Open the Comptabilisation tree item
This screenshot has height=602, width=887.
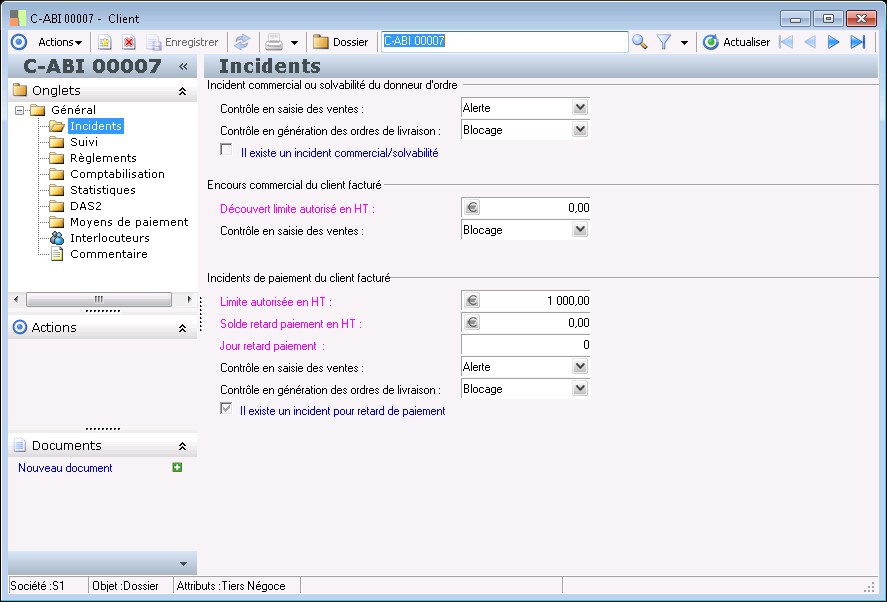tap(117, 174)
